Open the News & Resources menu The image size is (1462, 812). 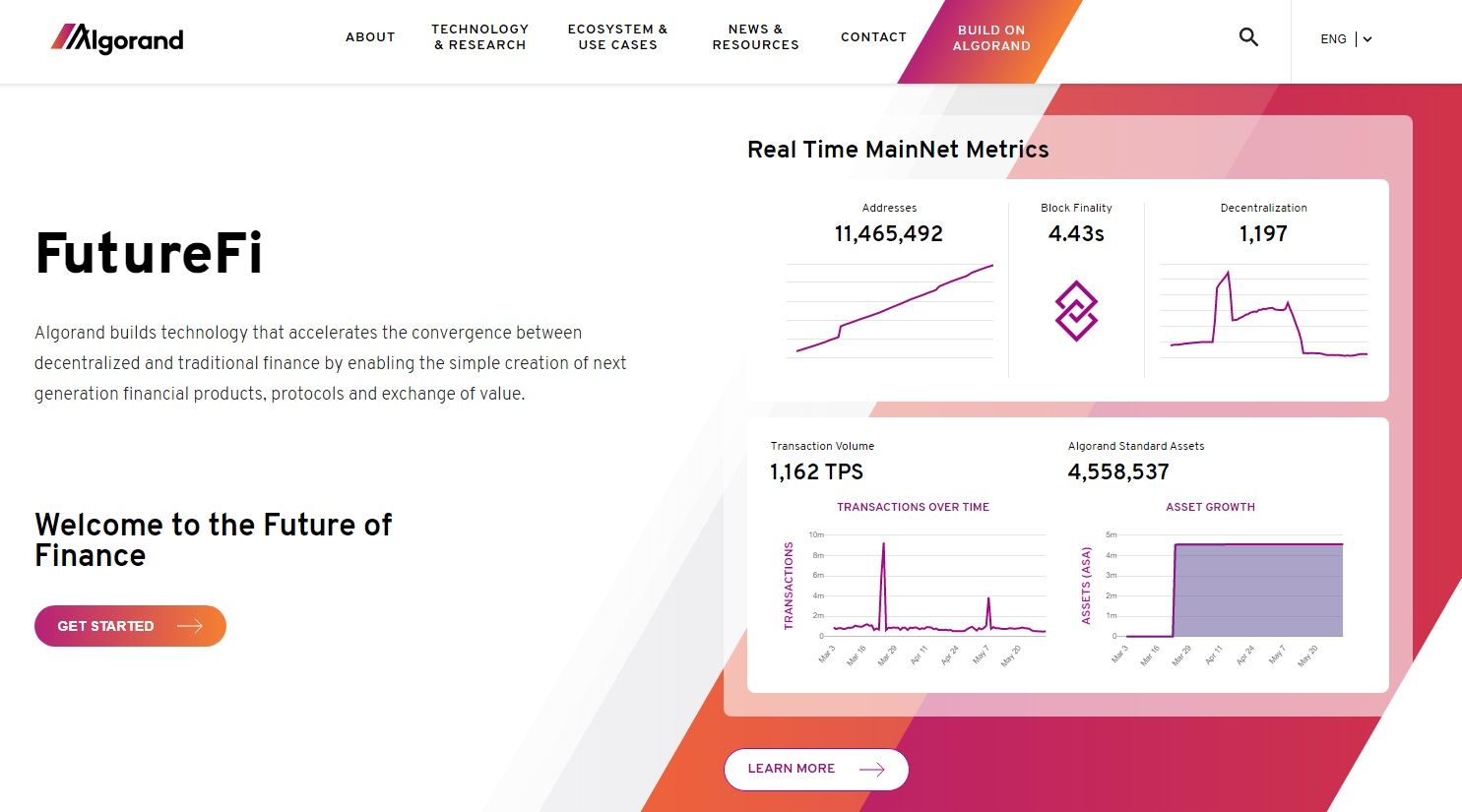click(x=755, y=37)
